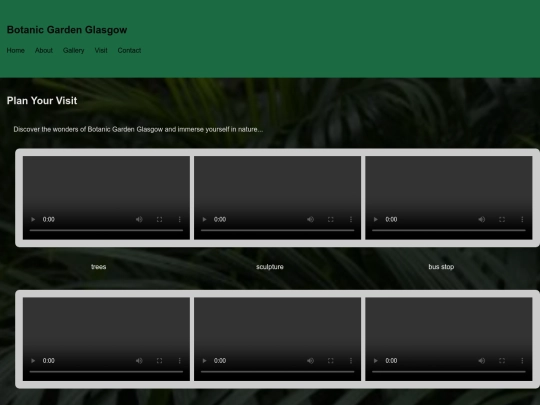Open fullscreen for the trees video
The width and height of the screenshot is (540, 405).
pyautogui.click(x=159, y=219)
